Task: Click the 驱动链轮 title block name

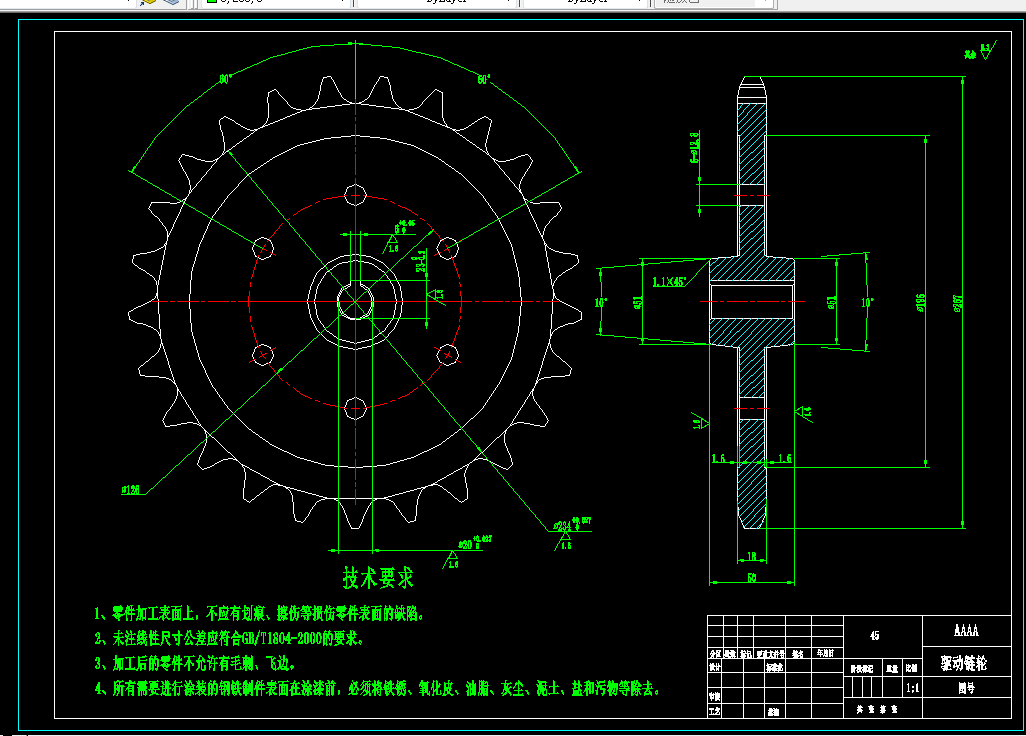Action: click(963, 663)
